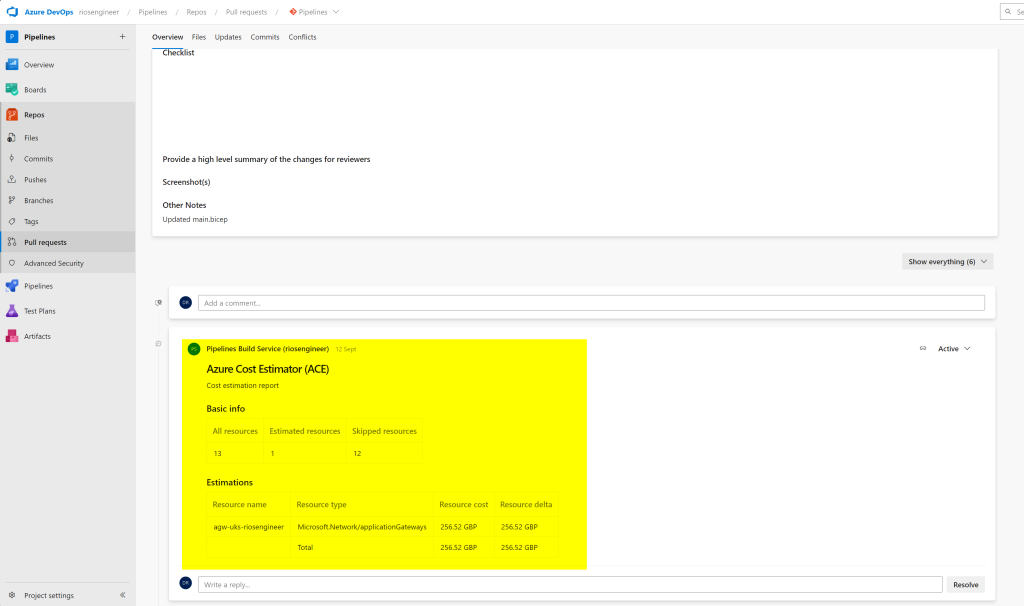Click the Azure DevOps logo
Viewport: 1024px width, 606px height.
tap(13, 12)
